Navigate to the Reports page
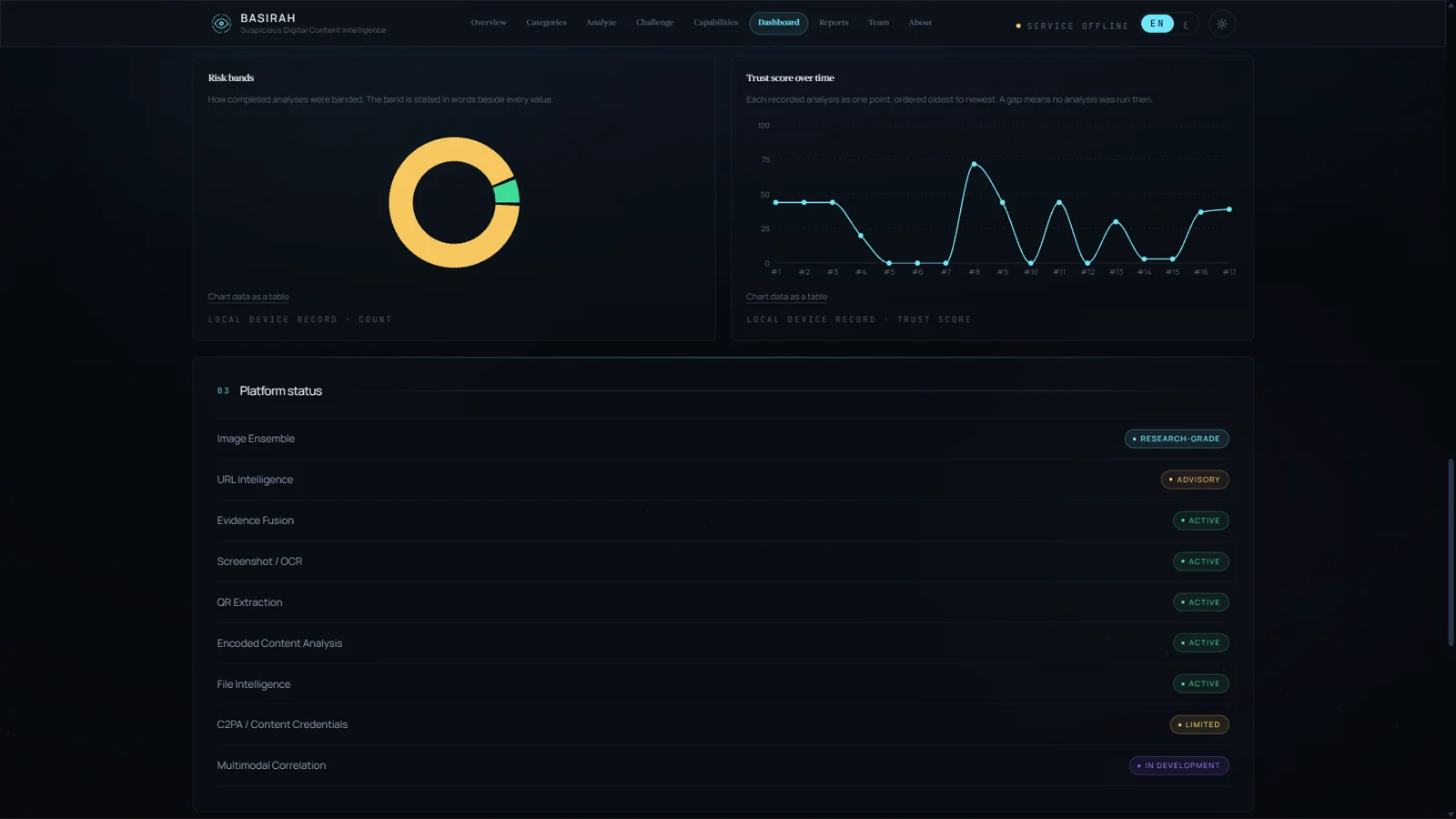Viewport: 1456px width, 819px height. click(834, 23)
